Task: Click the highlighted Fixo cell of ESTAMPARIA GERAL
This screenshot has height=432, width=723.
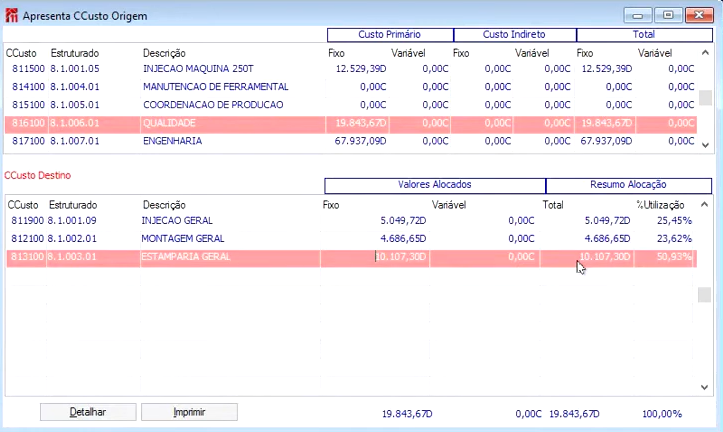Action: [x=375, y=257]
